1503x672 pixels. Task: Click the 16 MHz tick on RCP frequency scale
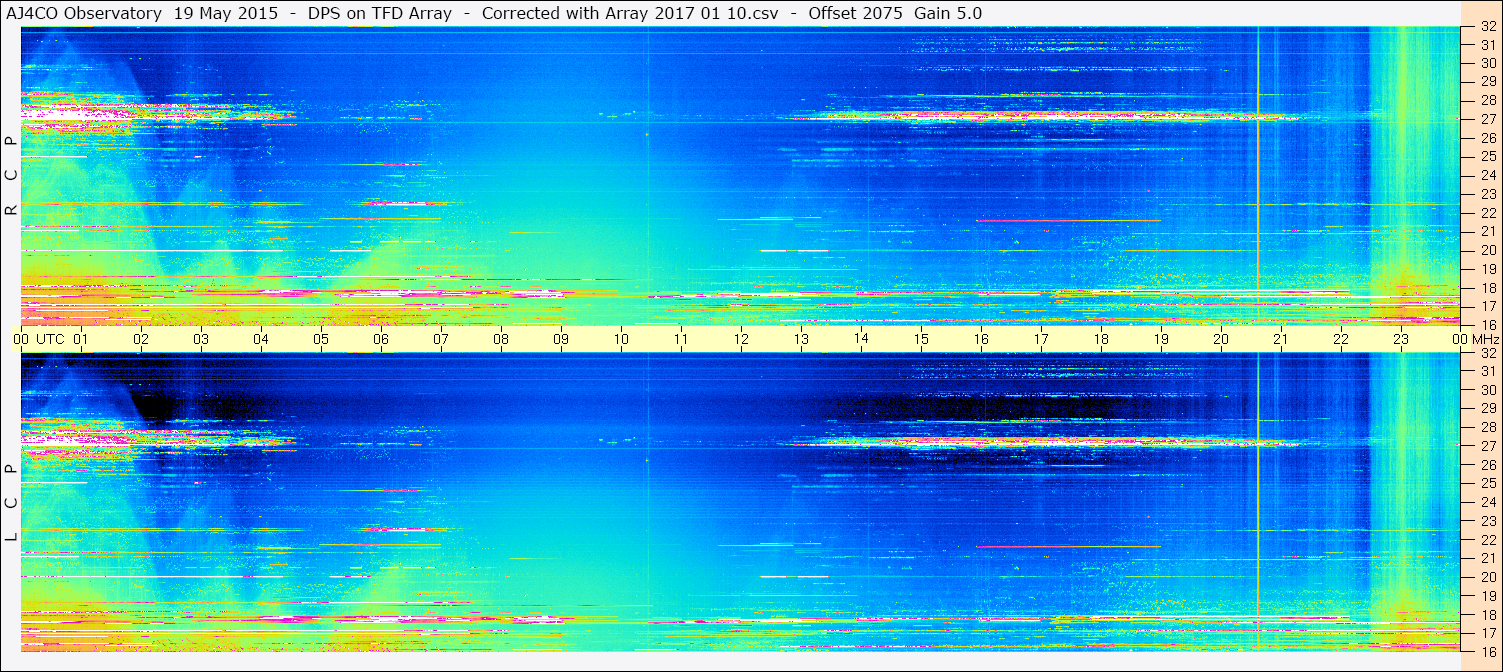(x=1488, y=325)
